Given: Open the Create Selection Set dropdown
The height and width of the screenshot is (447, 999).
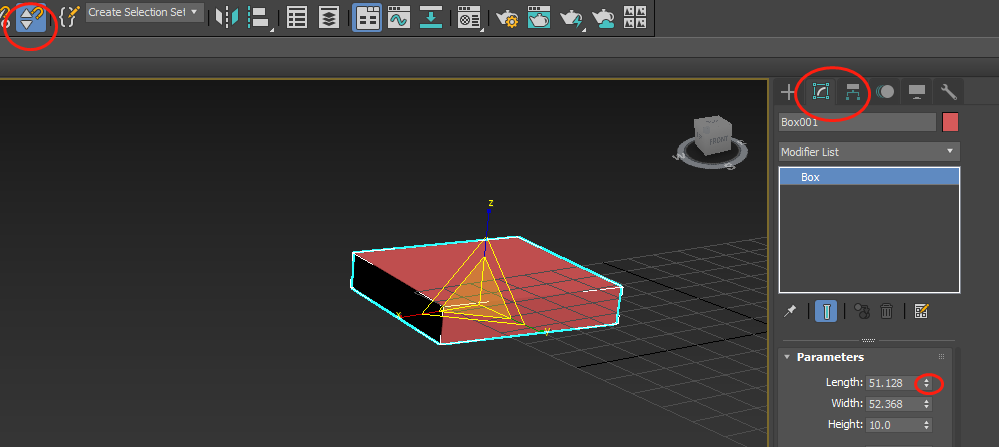Looking at the screenshot, I should [145, 12].
